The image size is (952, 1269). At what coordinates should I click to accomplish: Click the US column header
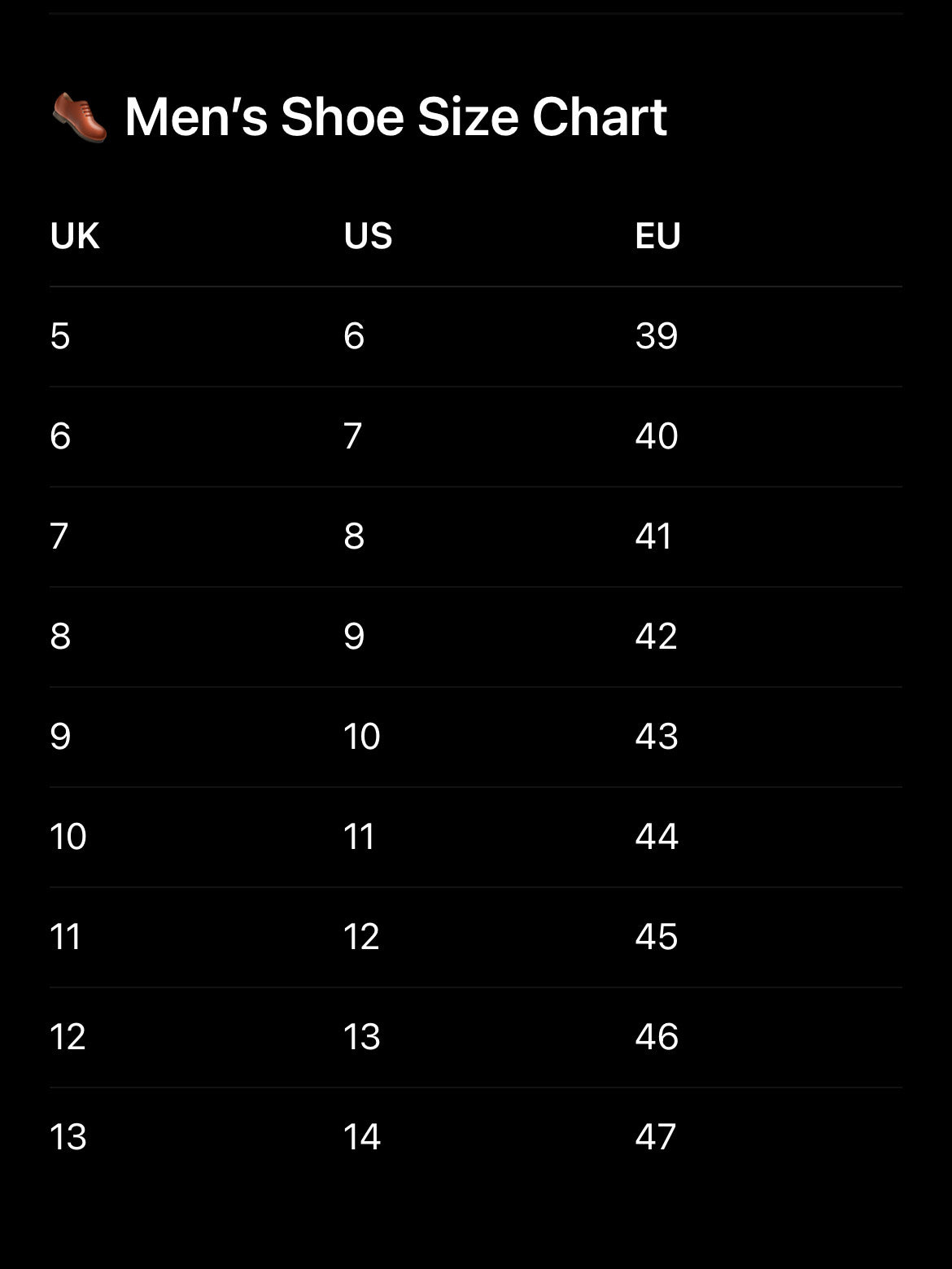(368, 236)
